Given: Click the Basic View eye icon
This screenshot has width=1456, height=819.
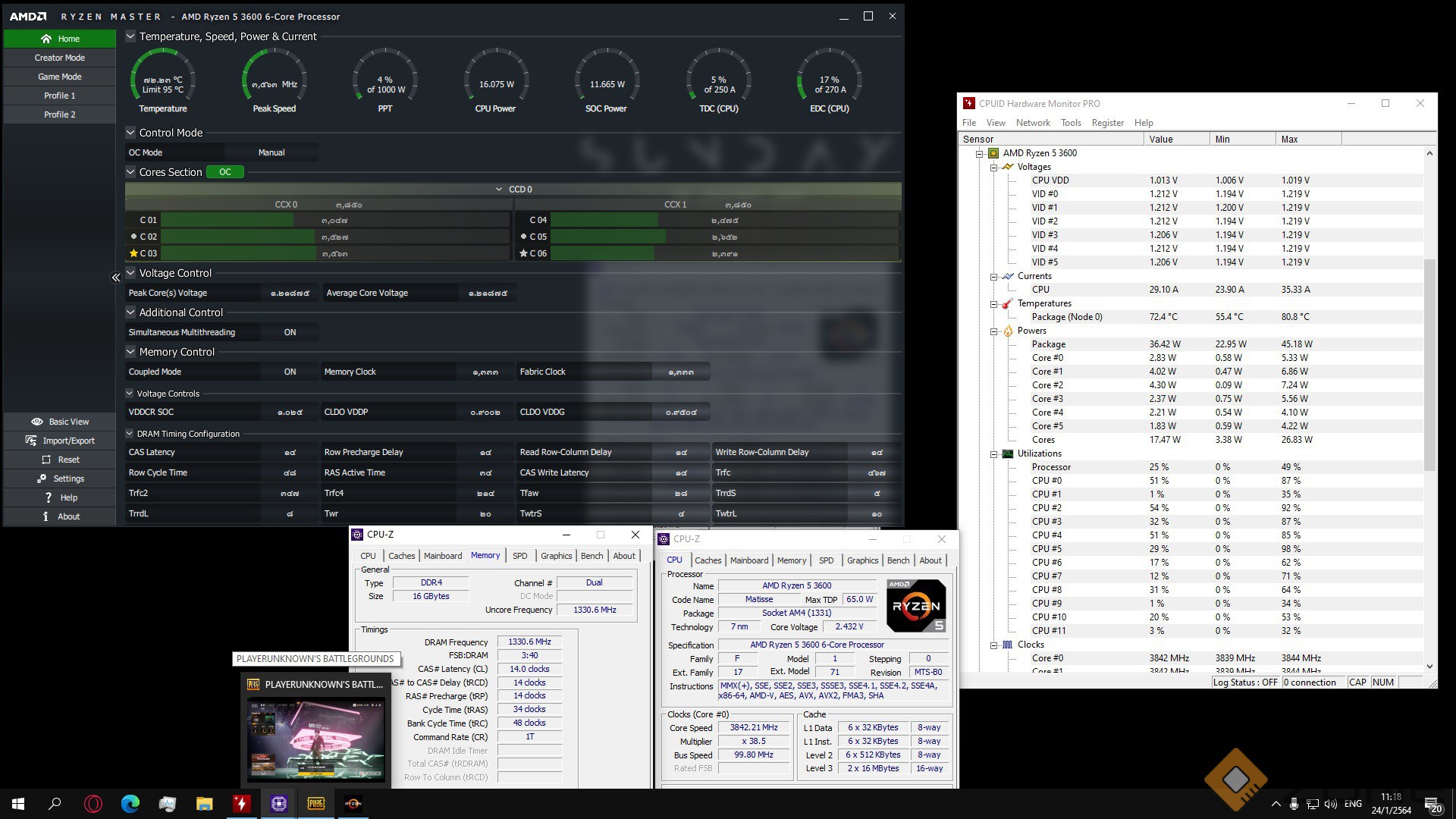Looking at the screenshot, I should coord(36,422).
